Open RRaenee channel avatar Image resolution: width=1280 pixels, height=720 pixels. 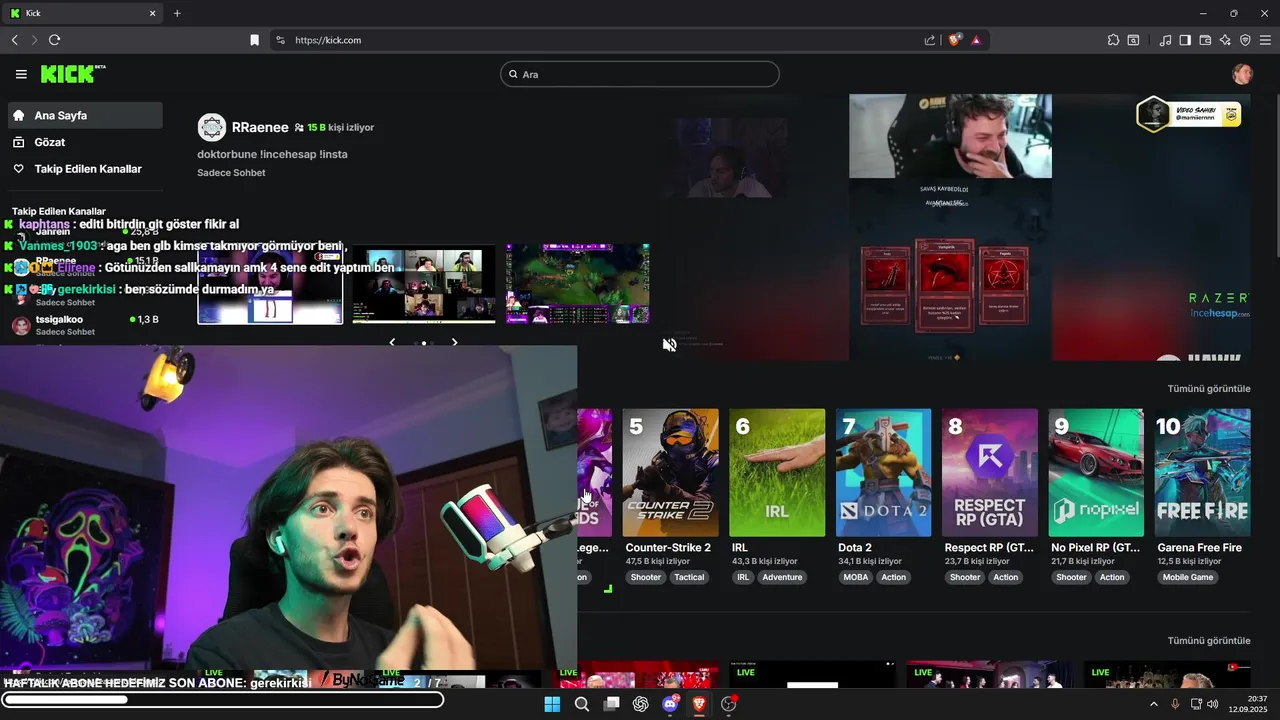(212, 127)
